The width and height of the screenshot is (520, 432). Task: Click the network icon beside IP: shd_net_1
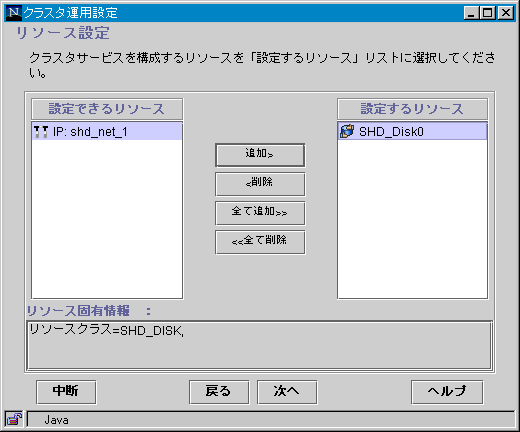[x=41, y=132]
